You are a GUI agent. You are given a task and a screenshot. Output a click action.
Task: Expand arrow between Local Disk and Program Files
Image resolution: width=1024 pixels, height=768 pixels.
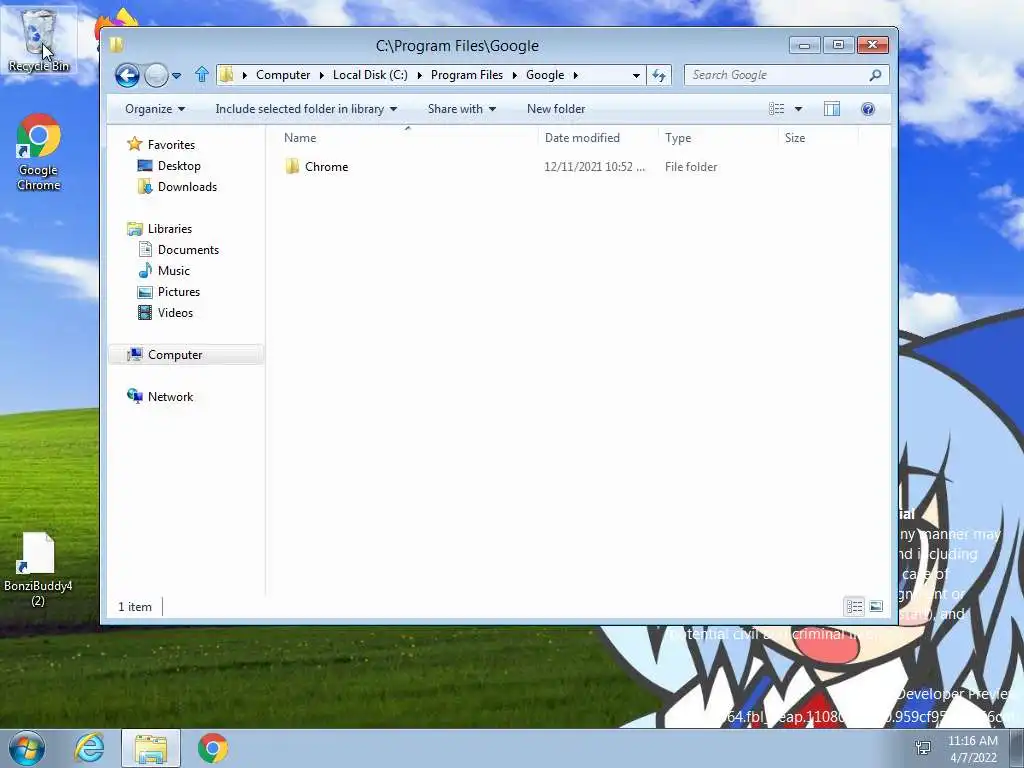419,75
